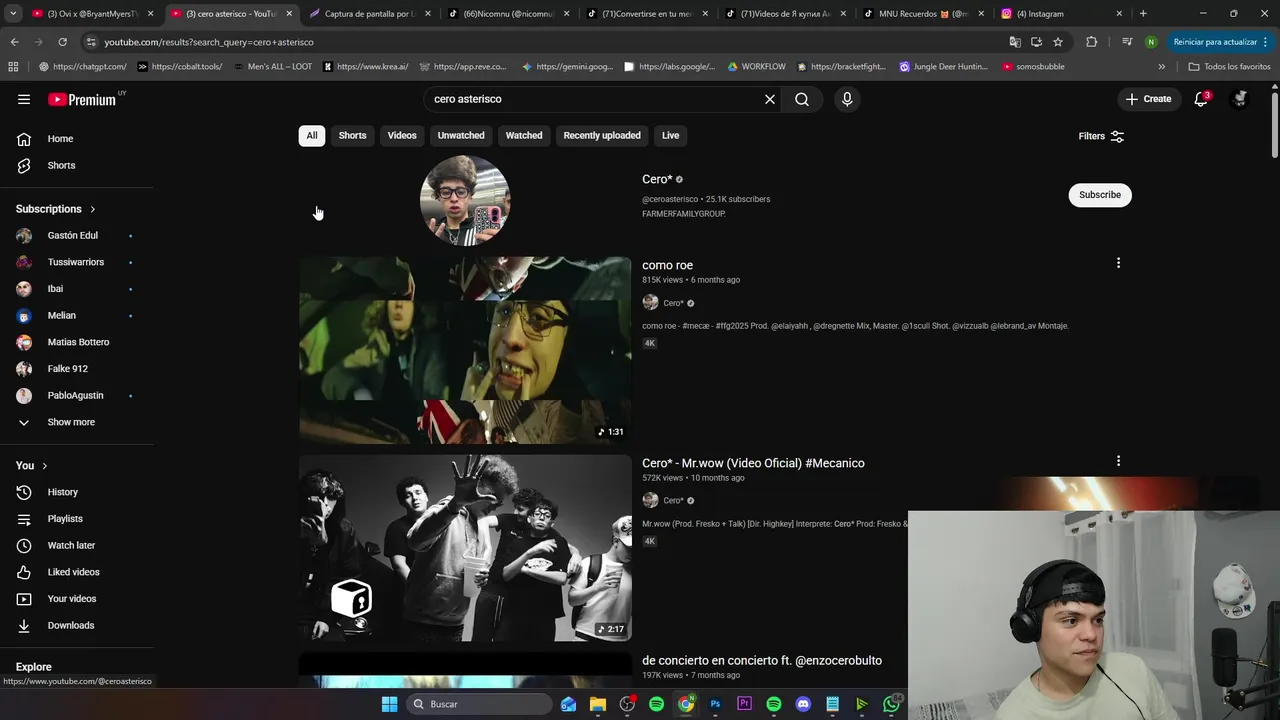Open the Chrome extensions puzzle icon

click(x=1091, y=42)
